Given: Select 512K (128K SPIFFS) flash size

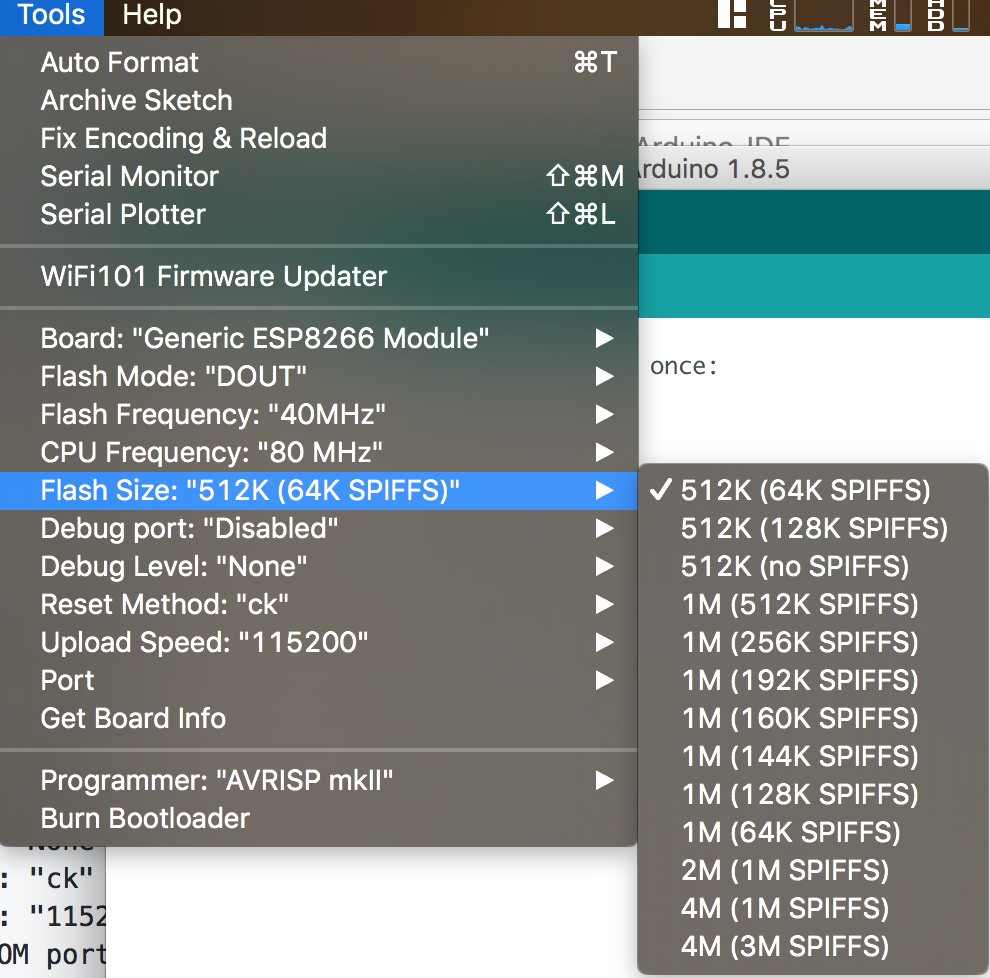Looking at the screenshot, I should click(x=813, y=528).
